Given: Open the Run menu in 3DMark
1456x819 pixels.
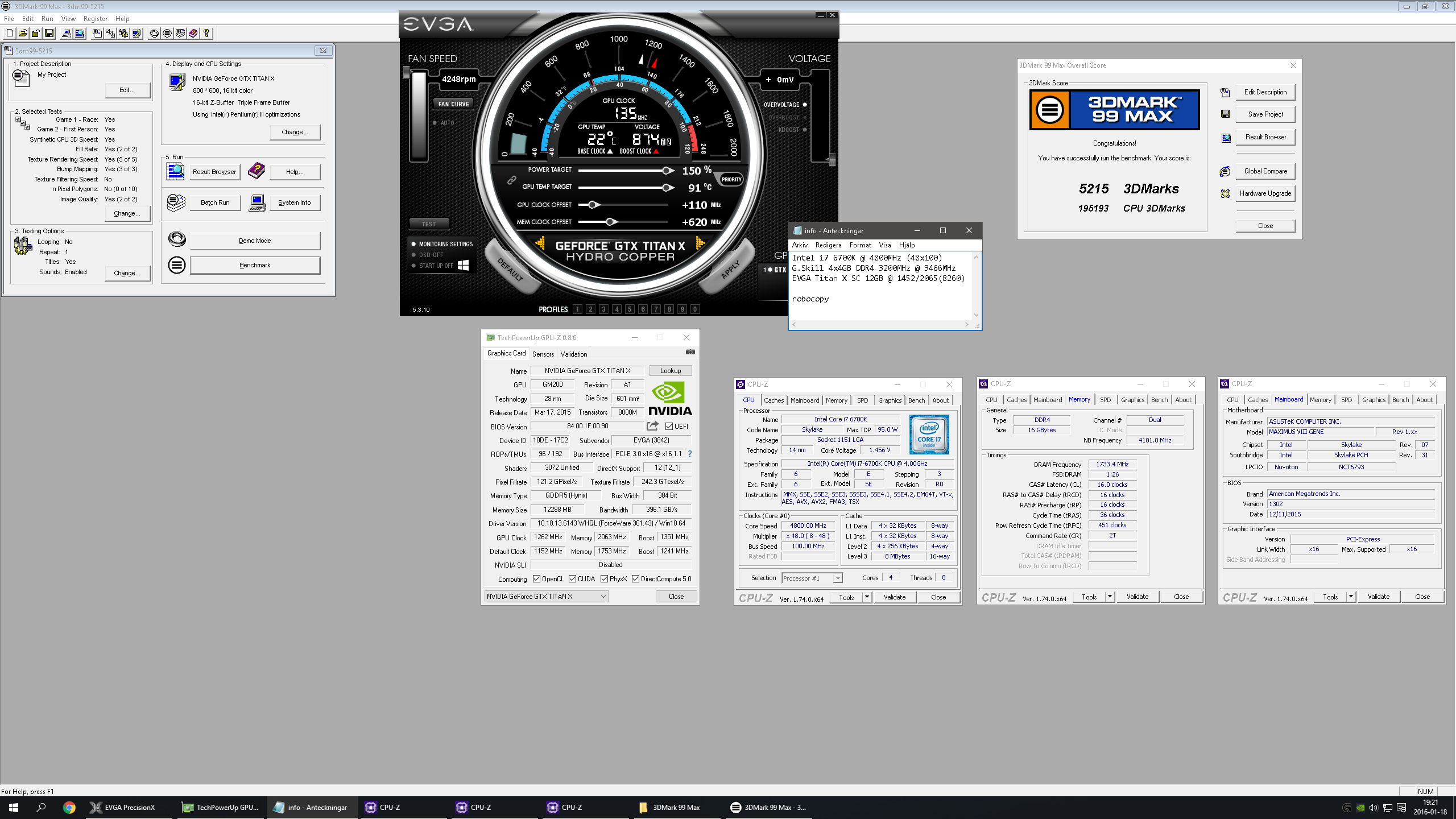Looking at the screenshot, I should 47,19.
